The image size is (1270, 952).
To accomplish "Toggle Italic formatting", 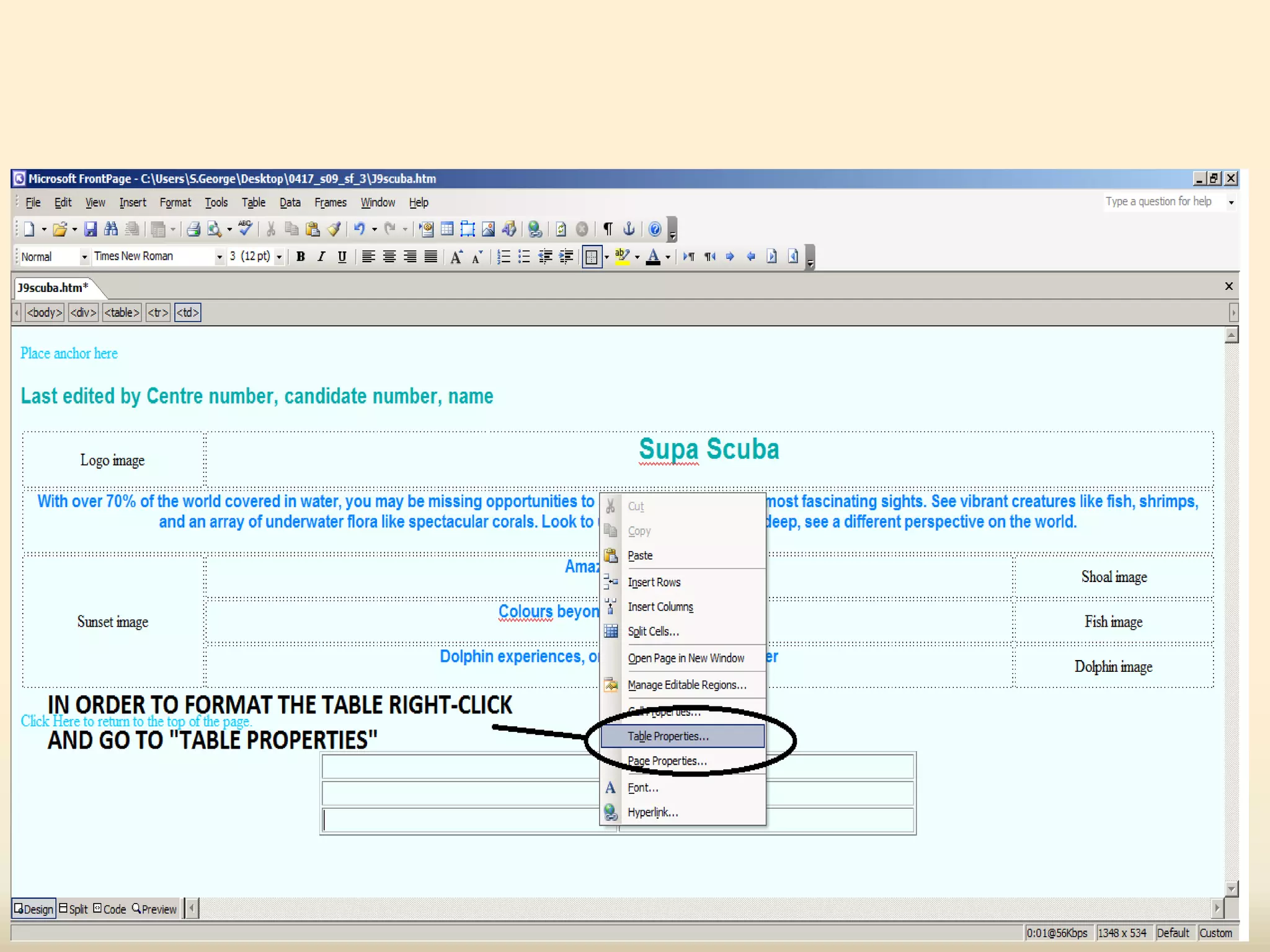I will click(x=321, y=257).
